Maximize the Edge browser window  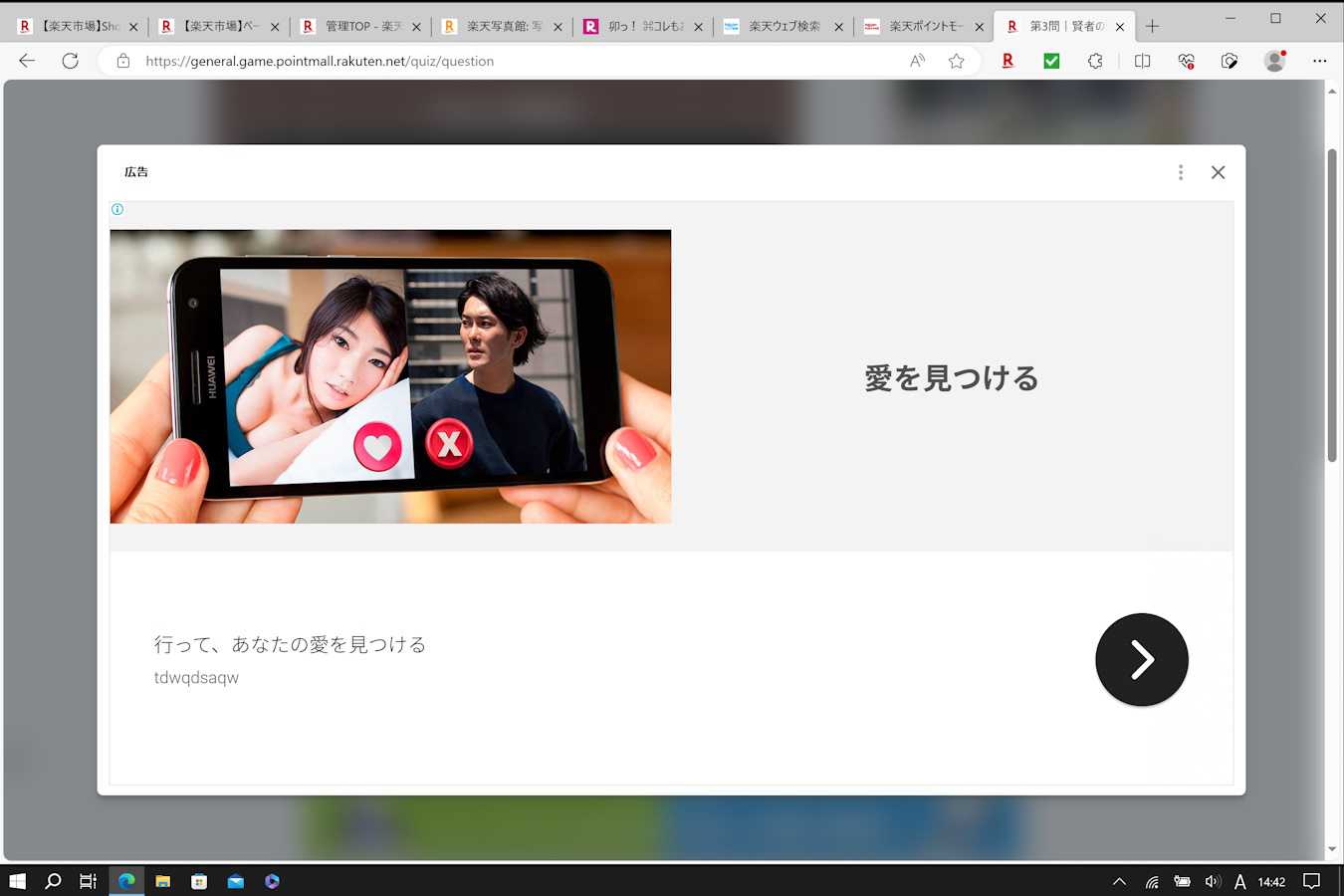(x=1275, y=18)
